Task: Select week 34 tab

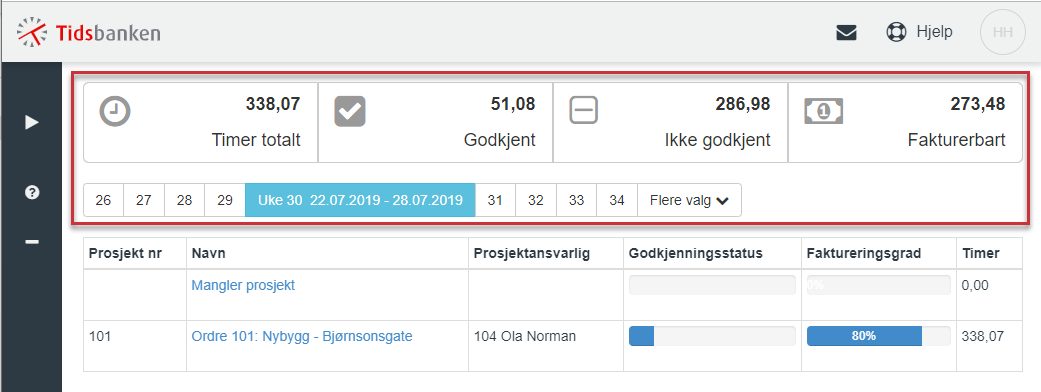Action: [617, 200]
